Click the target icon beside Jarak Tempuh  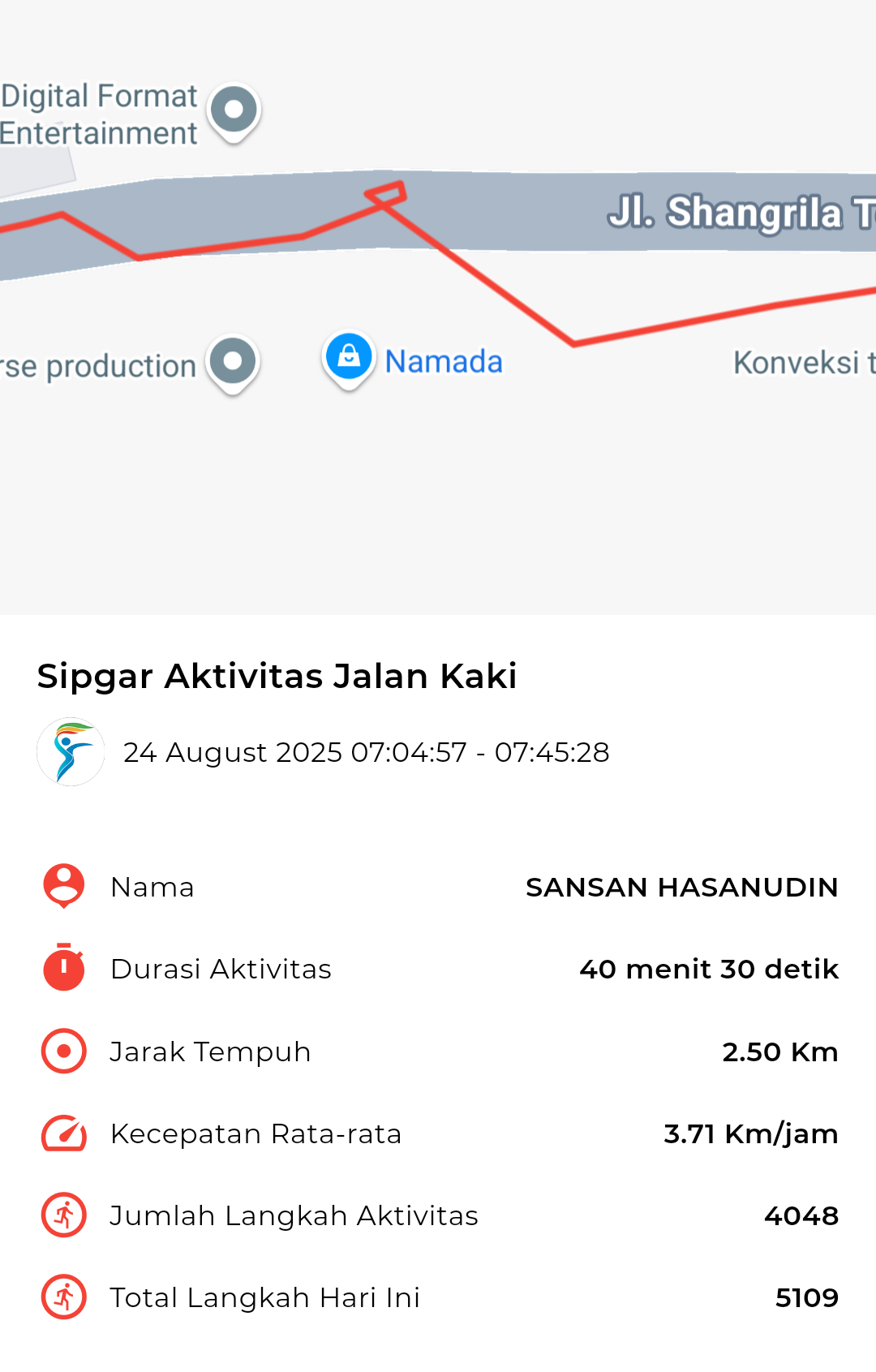(63, 1051)
